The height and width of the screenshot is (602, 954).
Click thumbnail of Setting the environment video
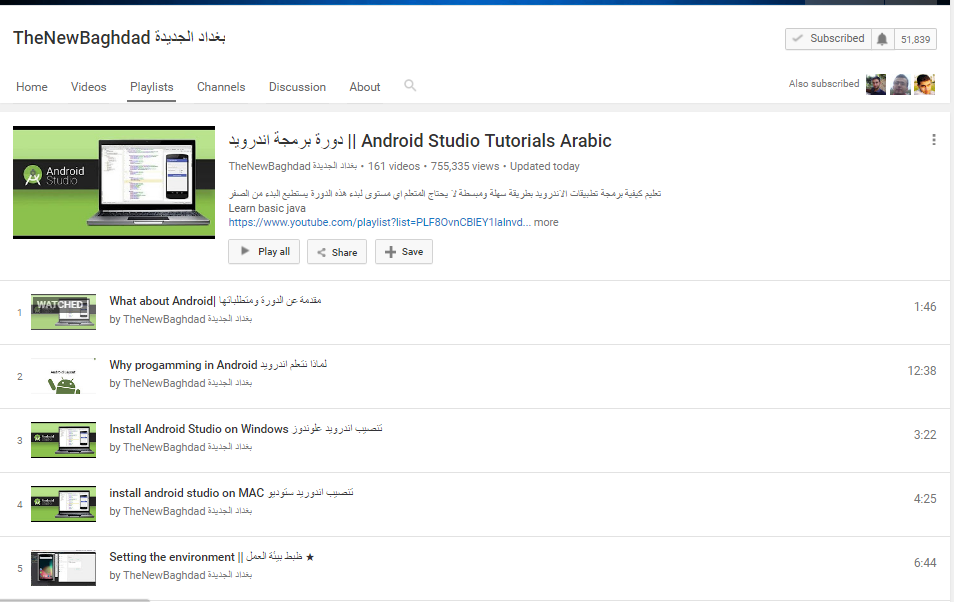tap(63, 568)
